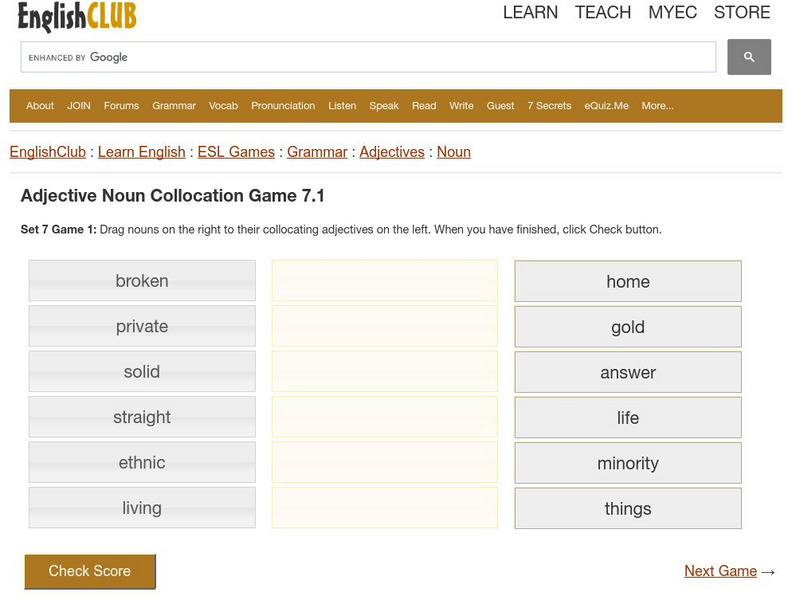
Task: Select Grammar in the navigation bar
Action: click(174, 106)
